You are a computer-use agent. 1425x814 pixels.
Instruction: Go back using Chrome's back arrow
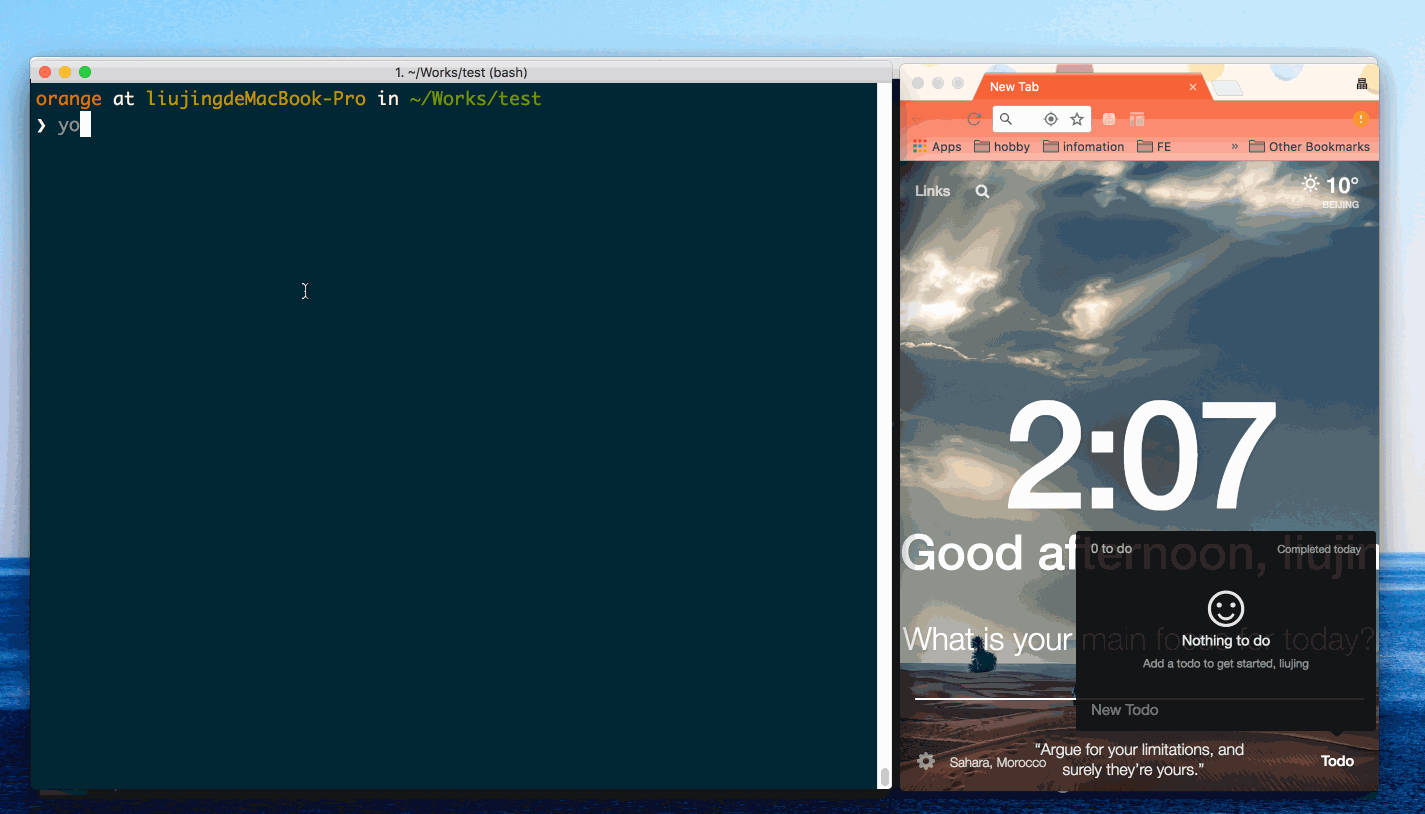pyautogui.click(x=919, y=119)
